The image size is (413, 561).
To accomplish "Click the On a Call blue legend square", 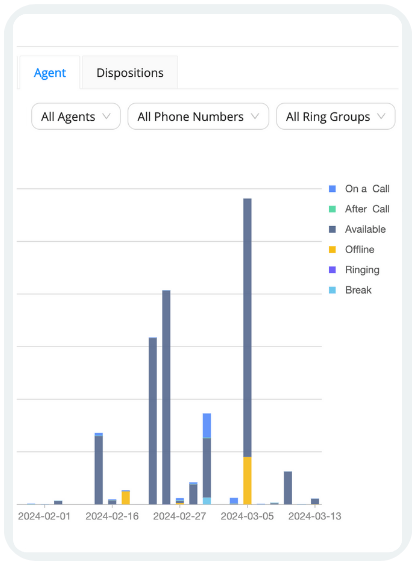I will pos(332,189).
